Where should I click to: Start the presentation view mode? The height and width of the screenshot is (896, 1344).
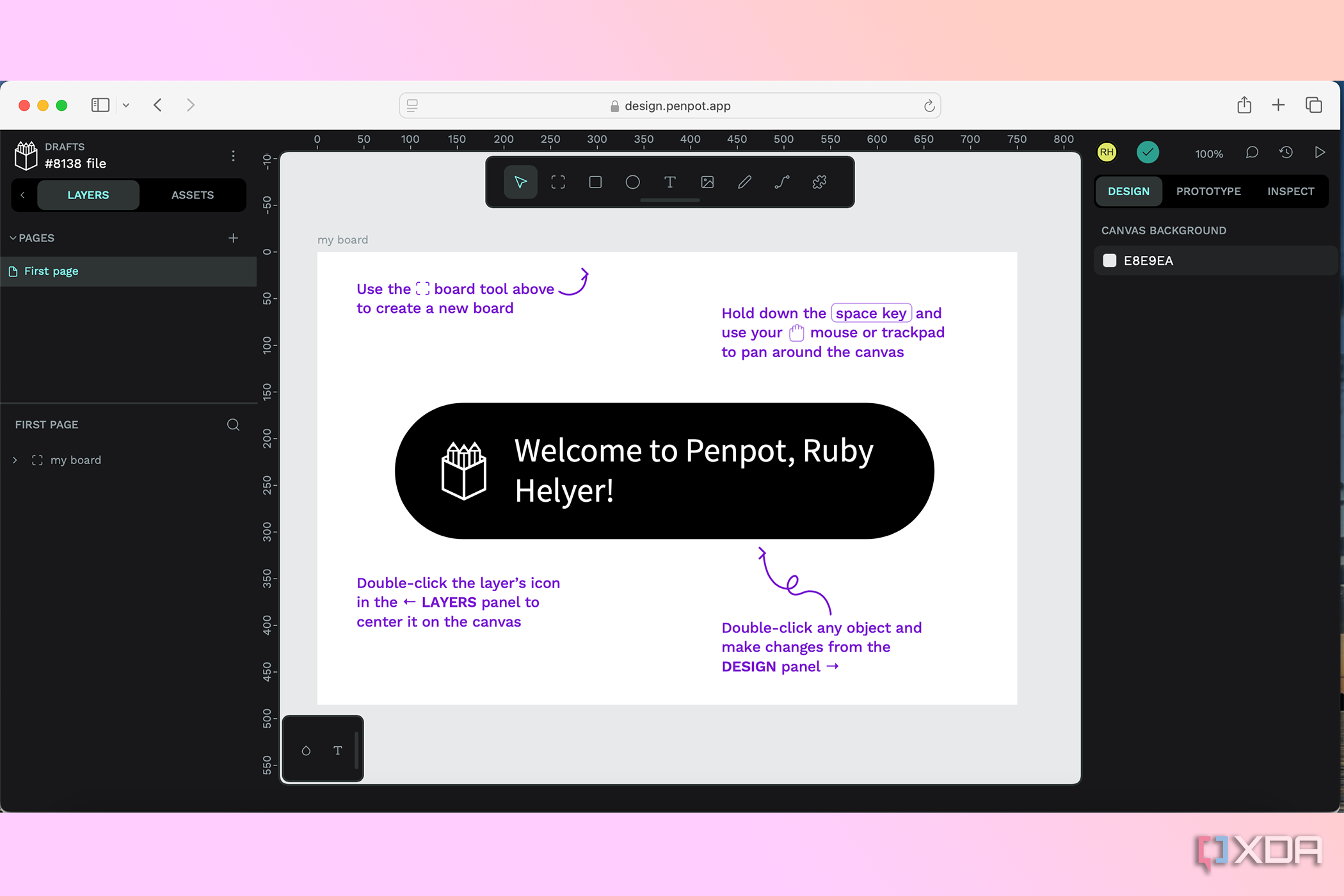(x=1320, y=152)
